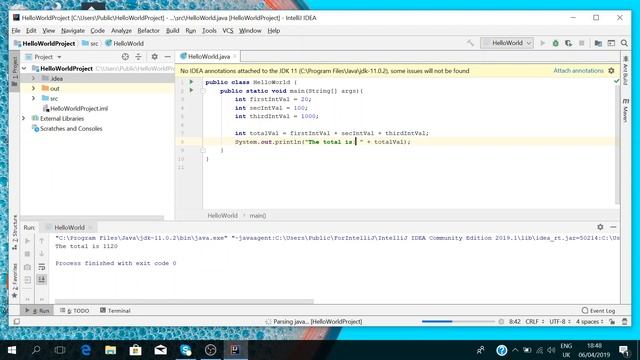Screen dimensions: 640x360
Task: Change the 4 spaces indent setting
Action: (589, 322)
